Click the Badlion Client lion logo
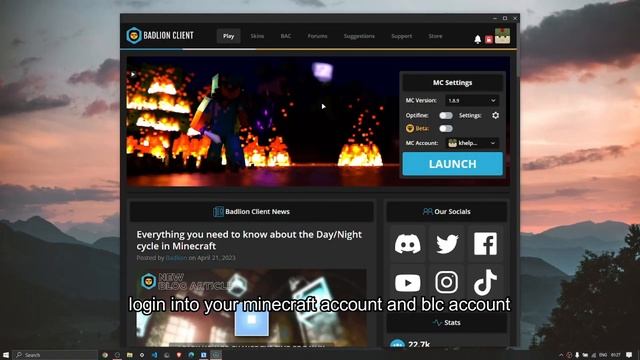 tap(134, 36)
